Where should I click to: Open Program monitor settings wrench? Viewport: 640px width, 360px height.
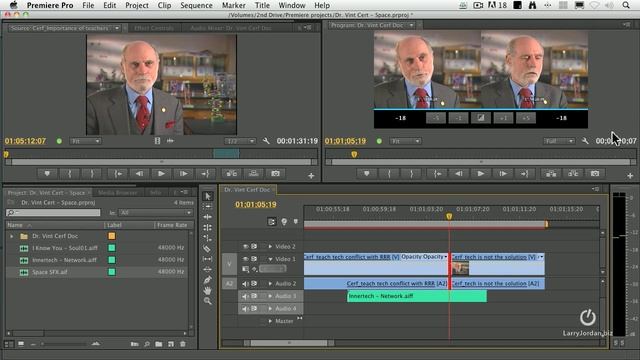point(585,141)
